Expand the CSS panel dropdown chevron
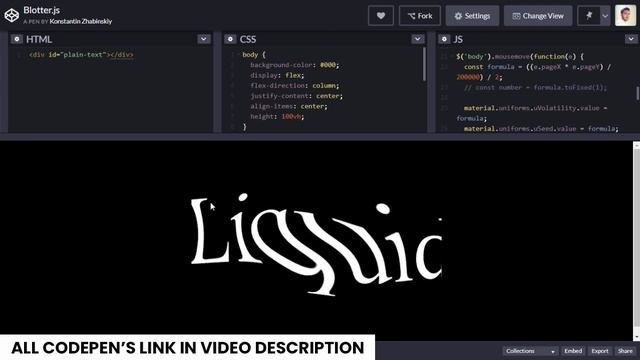Image resolution: width=640 pixels, height=360 pixels. (418, 39)
